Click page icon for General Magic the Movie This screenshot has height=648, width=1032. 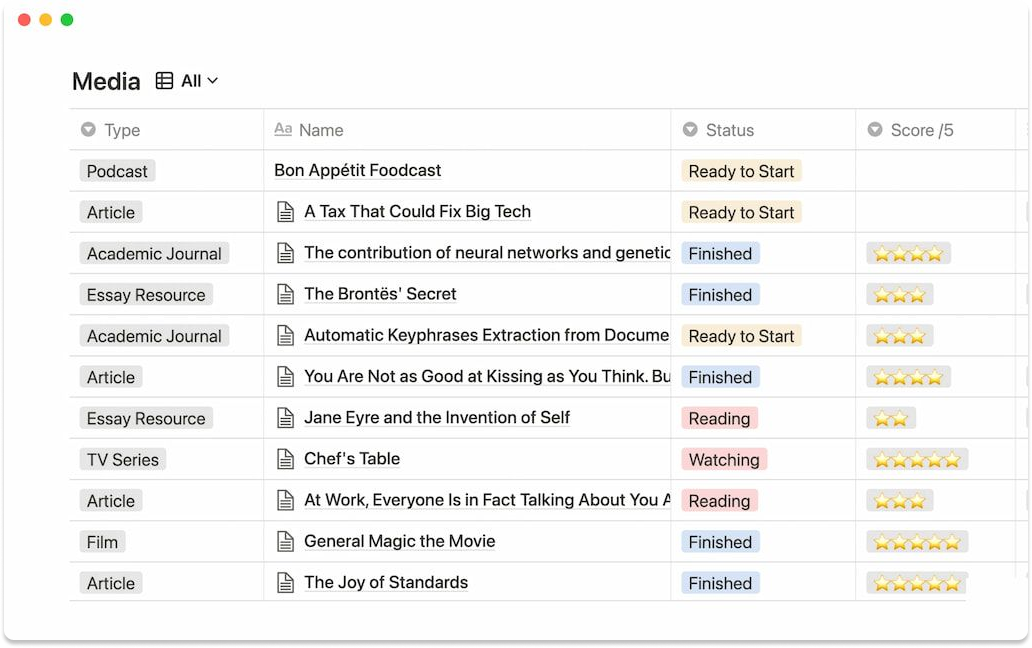click(x=286, y=541)
